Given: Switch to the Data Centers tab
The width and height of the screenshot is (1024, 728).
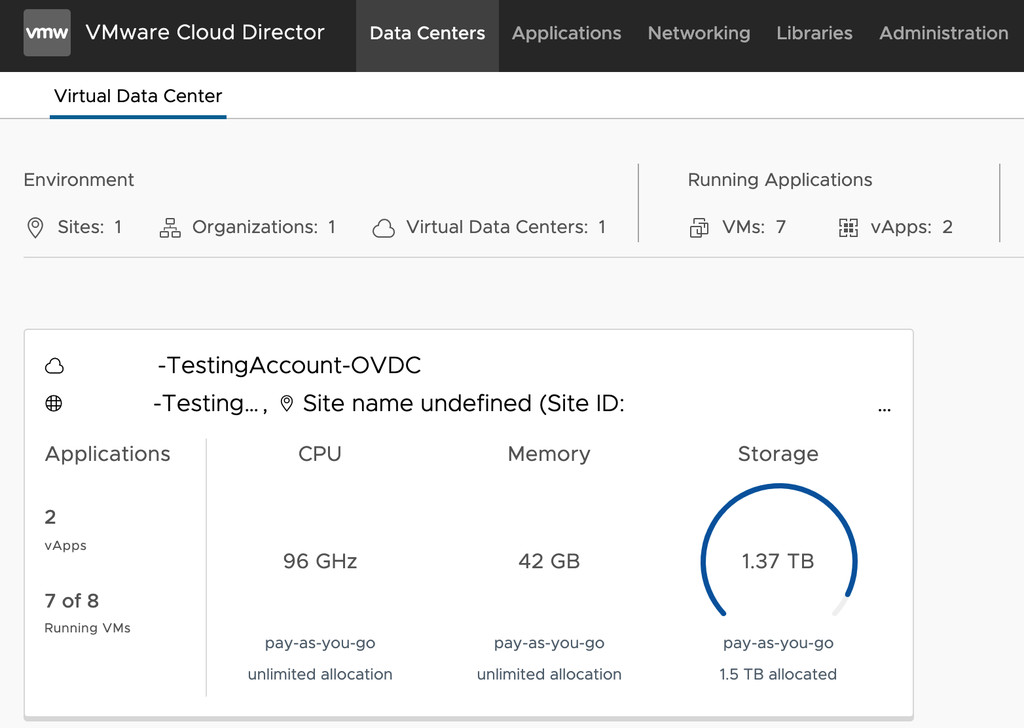Looking at the screenshot, I should point(427,33).
